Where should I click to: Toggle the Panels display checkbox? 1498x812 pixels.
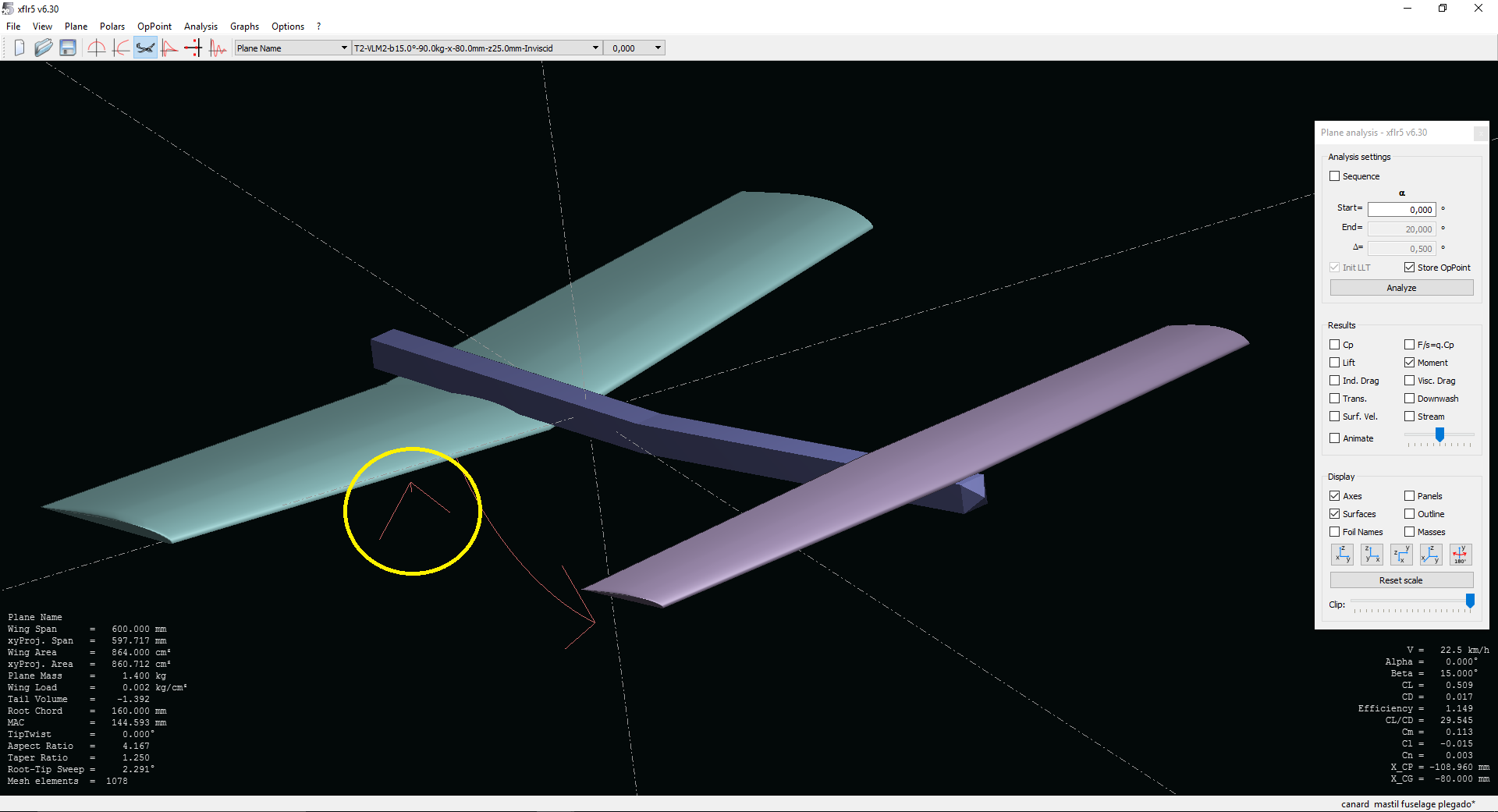pos(1410,496)
